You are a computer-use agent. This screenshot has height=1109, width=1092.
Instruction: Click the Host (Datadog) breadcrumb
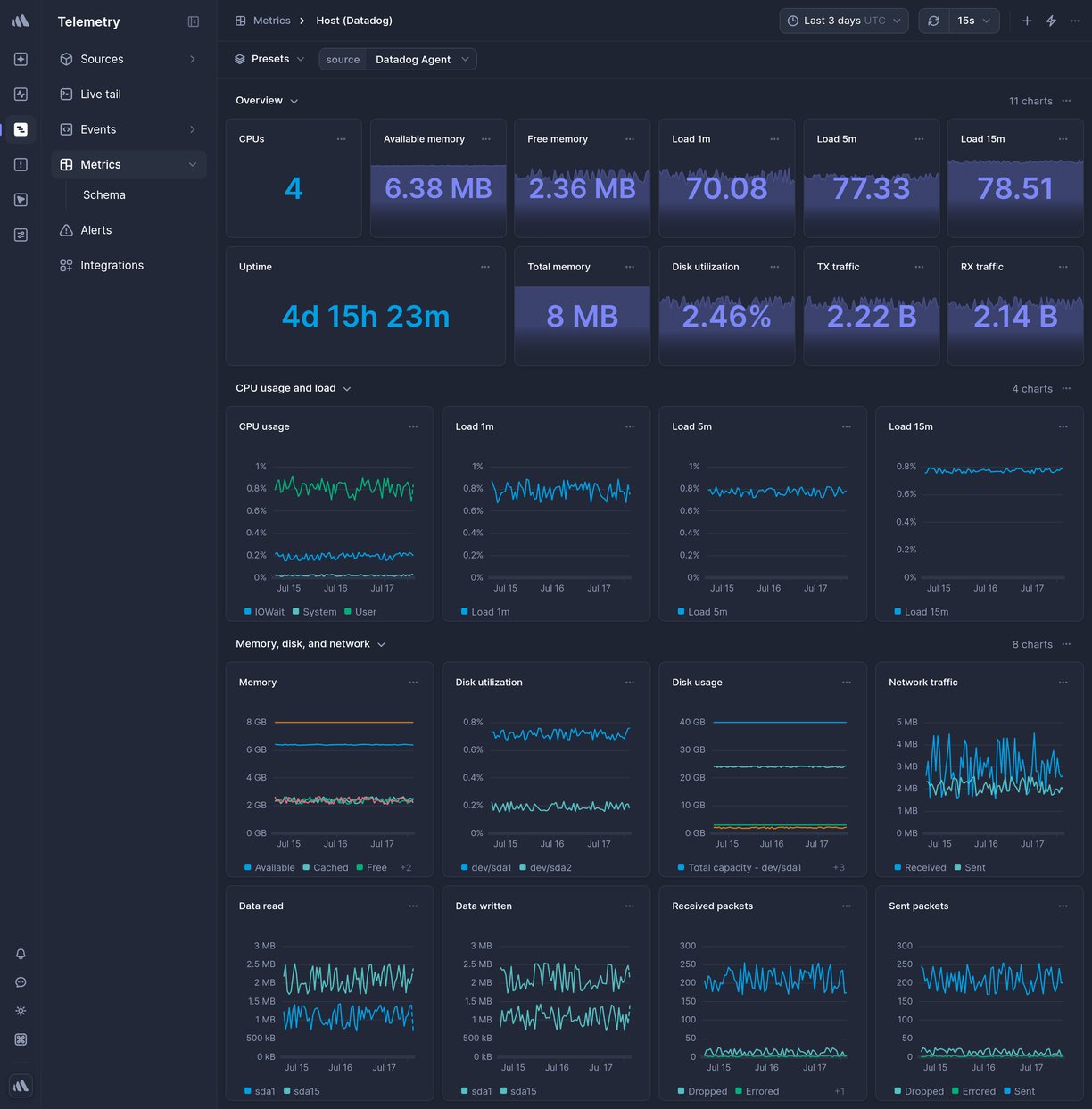point(354,21)
